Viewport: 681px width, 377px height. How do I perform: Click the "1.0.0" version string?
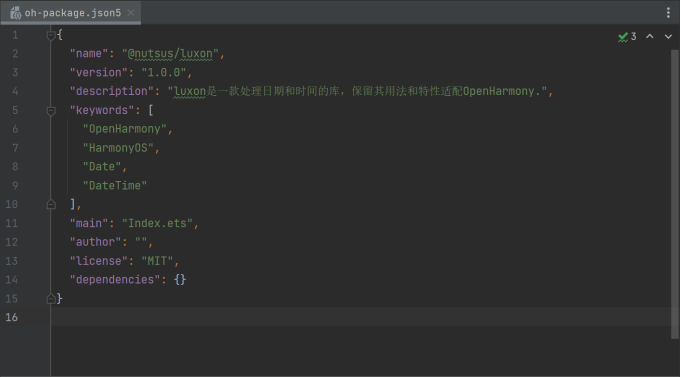(x=164, y=73)
